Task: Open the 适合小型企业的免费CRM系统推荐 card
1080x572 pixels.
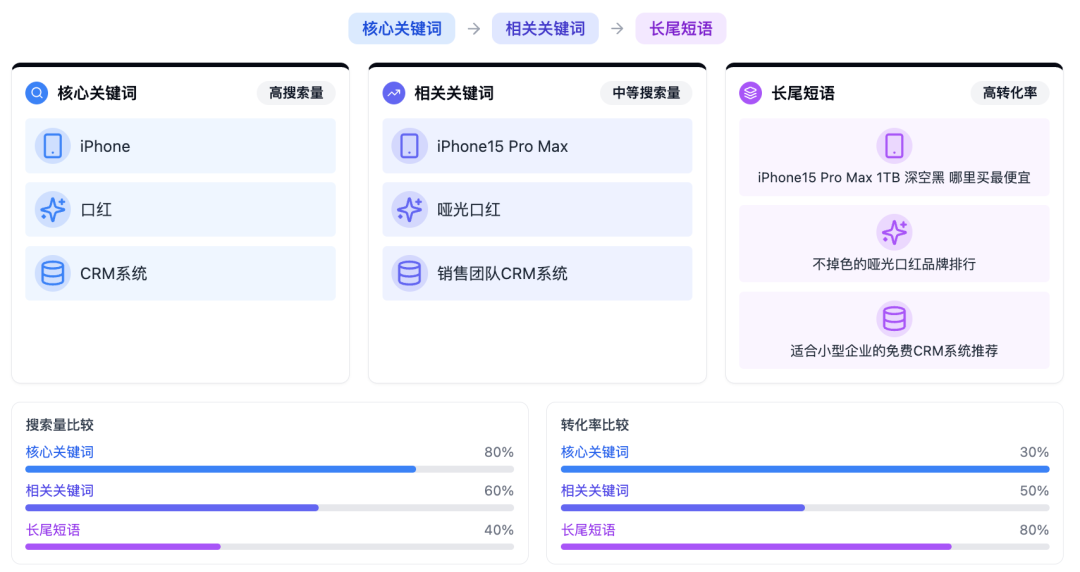Action: [894, 330]
